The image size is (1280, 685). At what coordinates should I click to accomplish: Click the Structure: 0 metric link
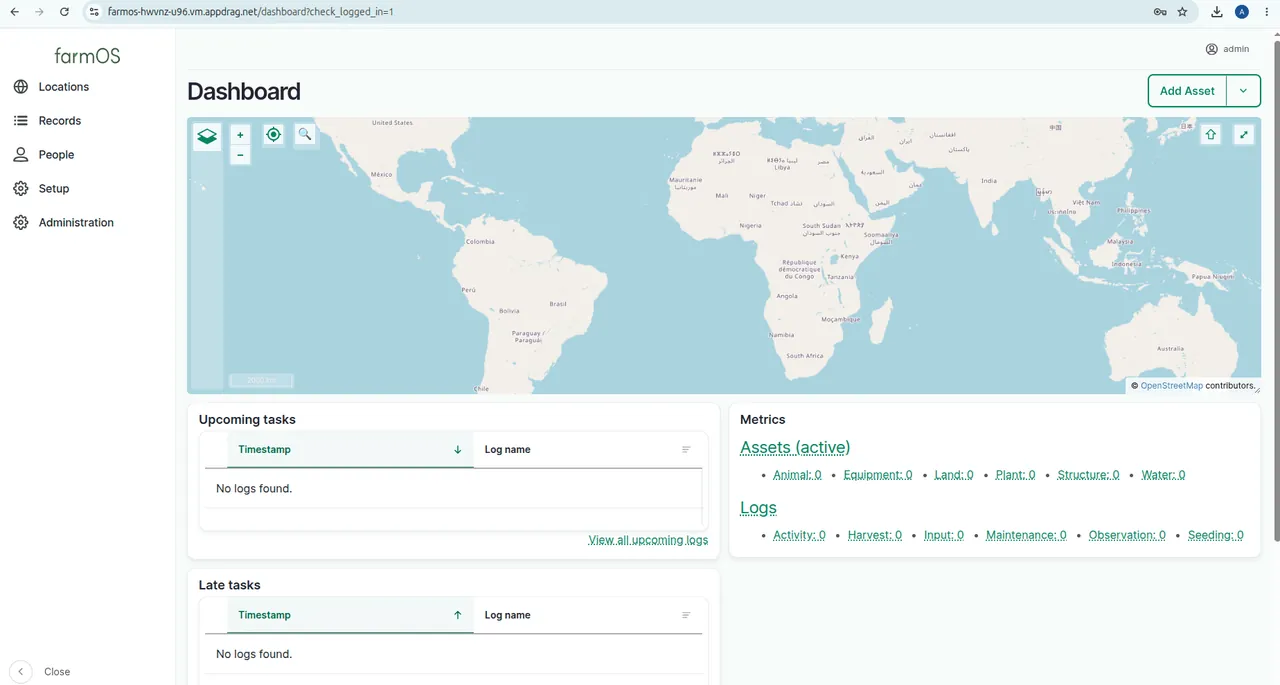[x=1088, y=475]
